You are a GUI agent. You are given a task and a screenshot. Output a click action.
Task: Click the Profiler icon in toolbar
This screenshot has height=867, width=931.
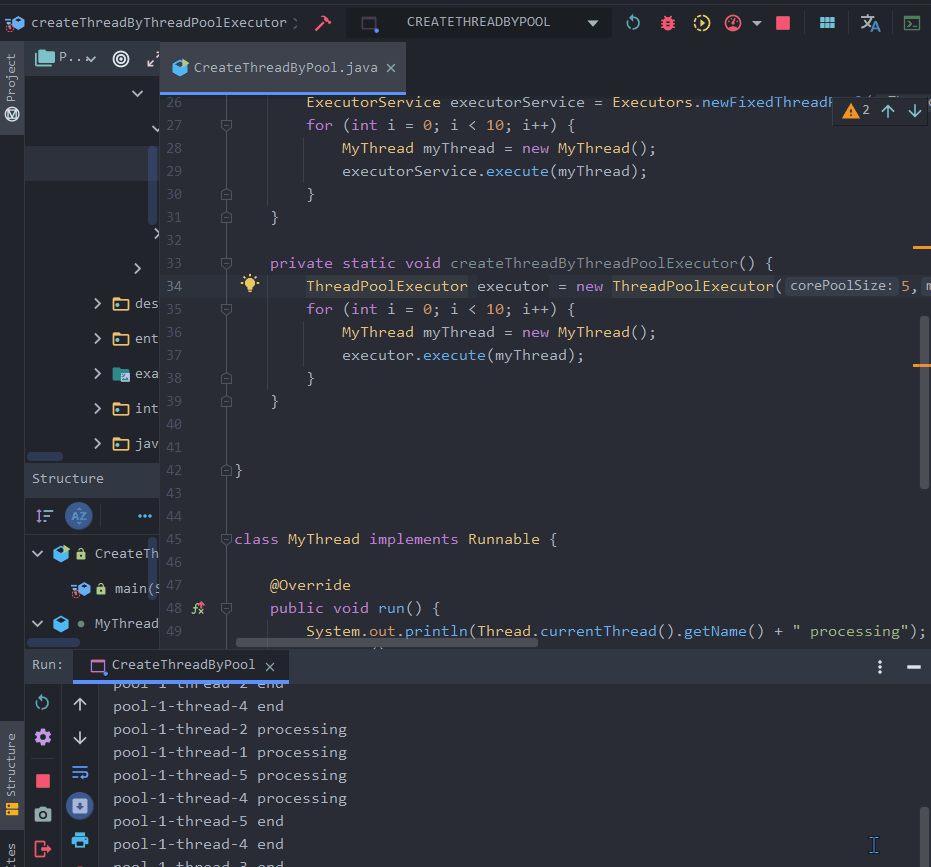(733, 23)
